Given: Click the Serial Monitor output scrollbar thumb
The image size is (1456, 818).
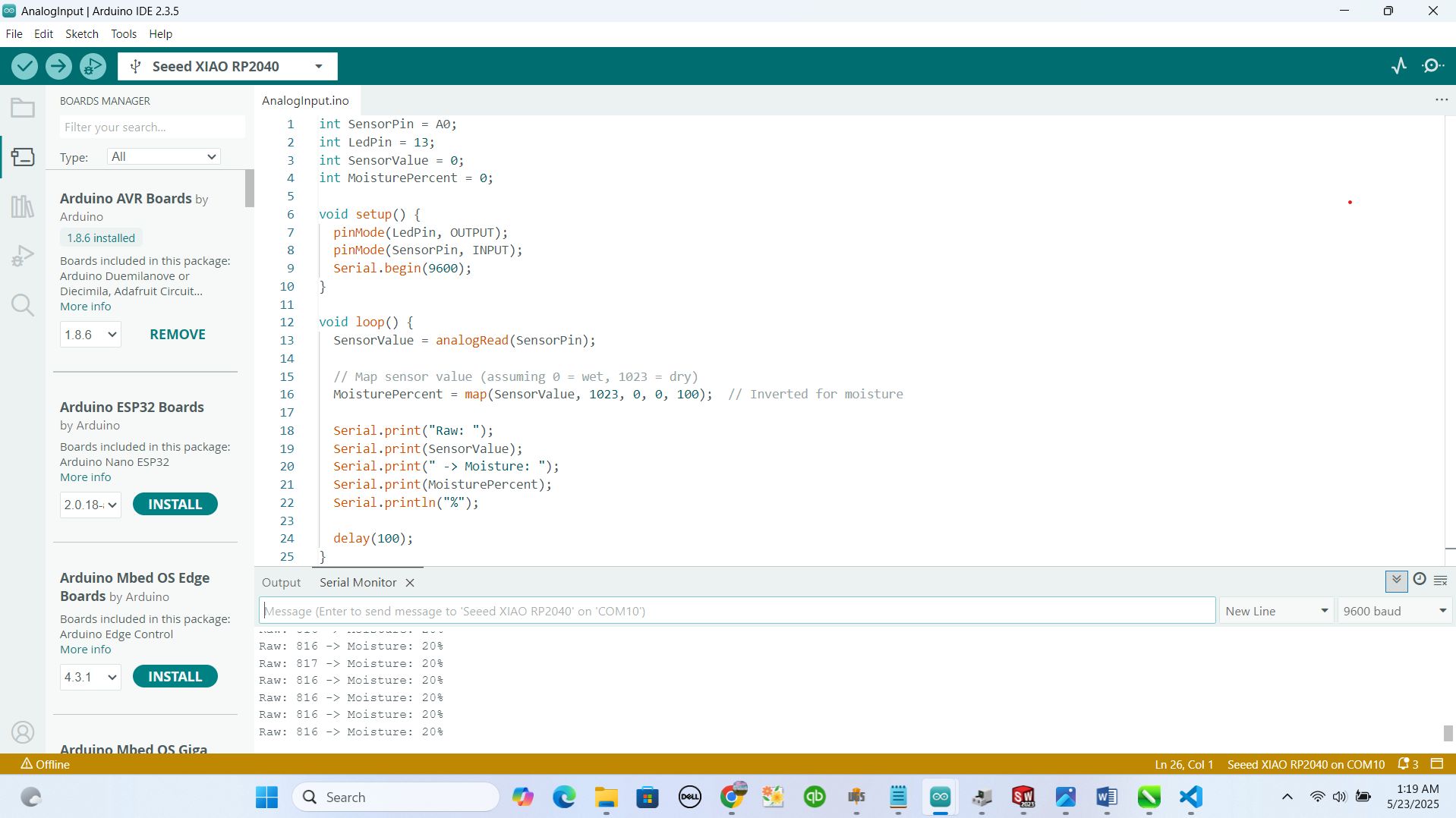Looking at the screenshot, I should 1448,733.
